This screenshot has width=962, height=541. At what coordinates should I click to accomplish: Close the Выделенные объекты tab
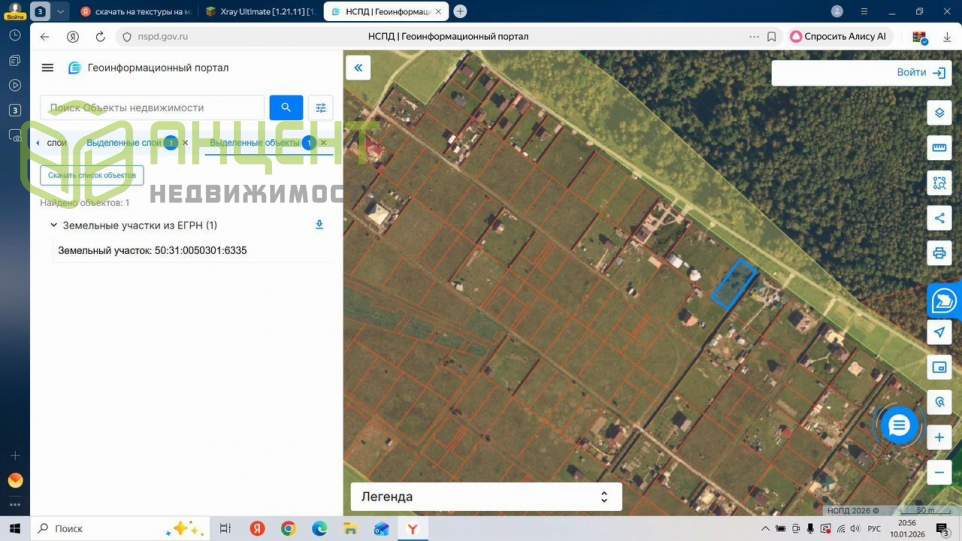(323, 143)
